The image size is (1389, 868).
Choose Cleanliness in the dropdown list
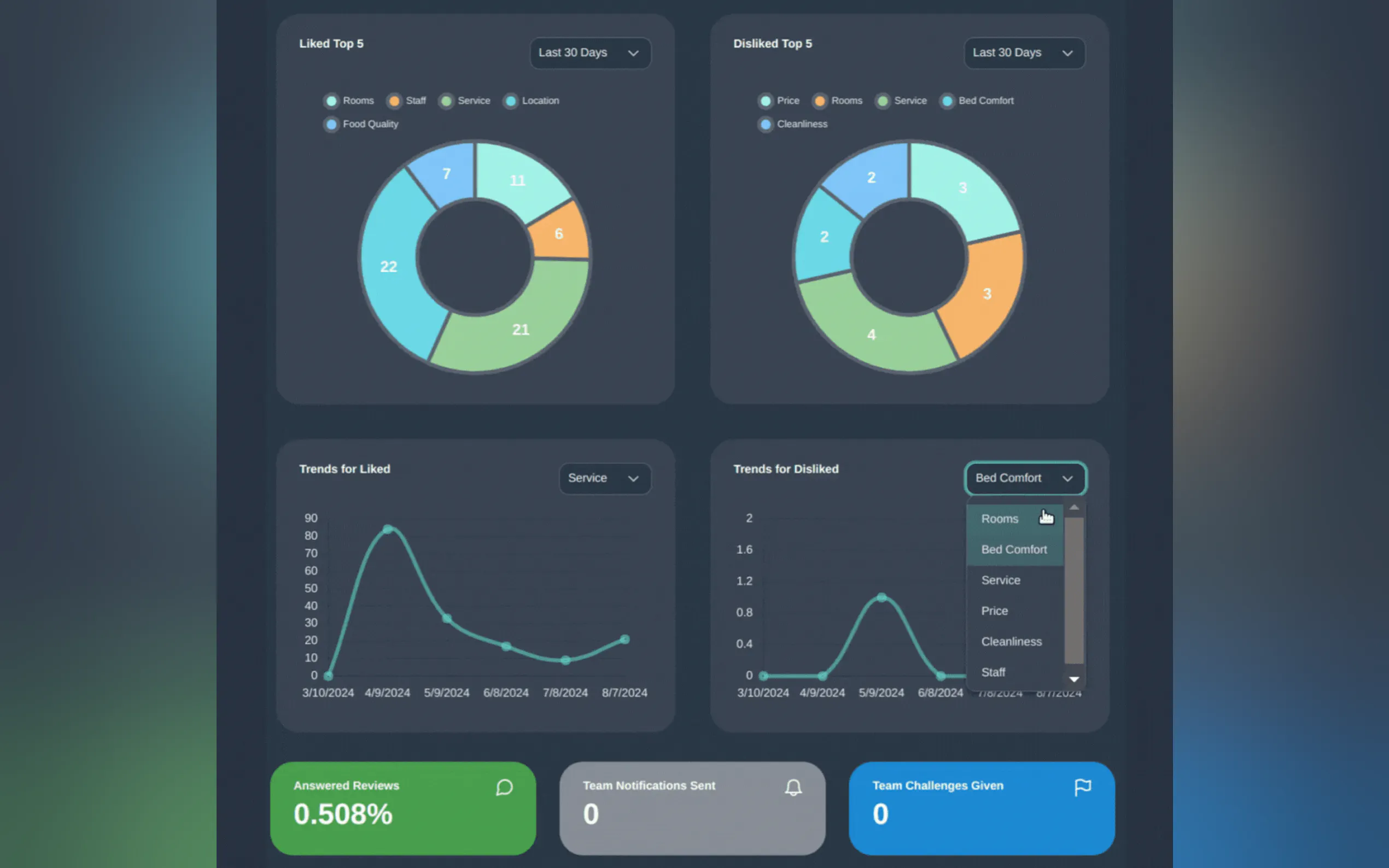tap(1011, 642)
